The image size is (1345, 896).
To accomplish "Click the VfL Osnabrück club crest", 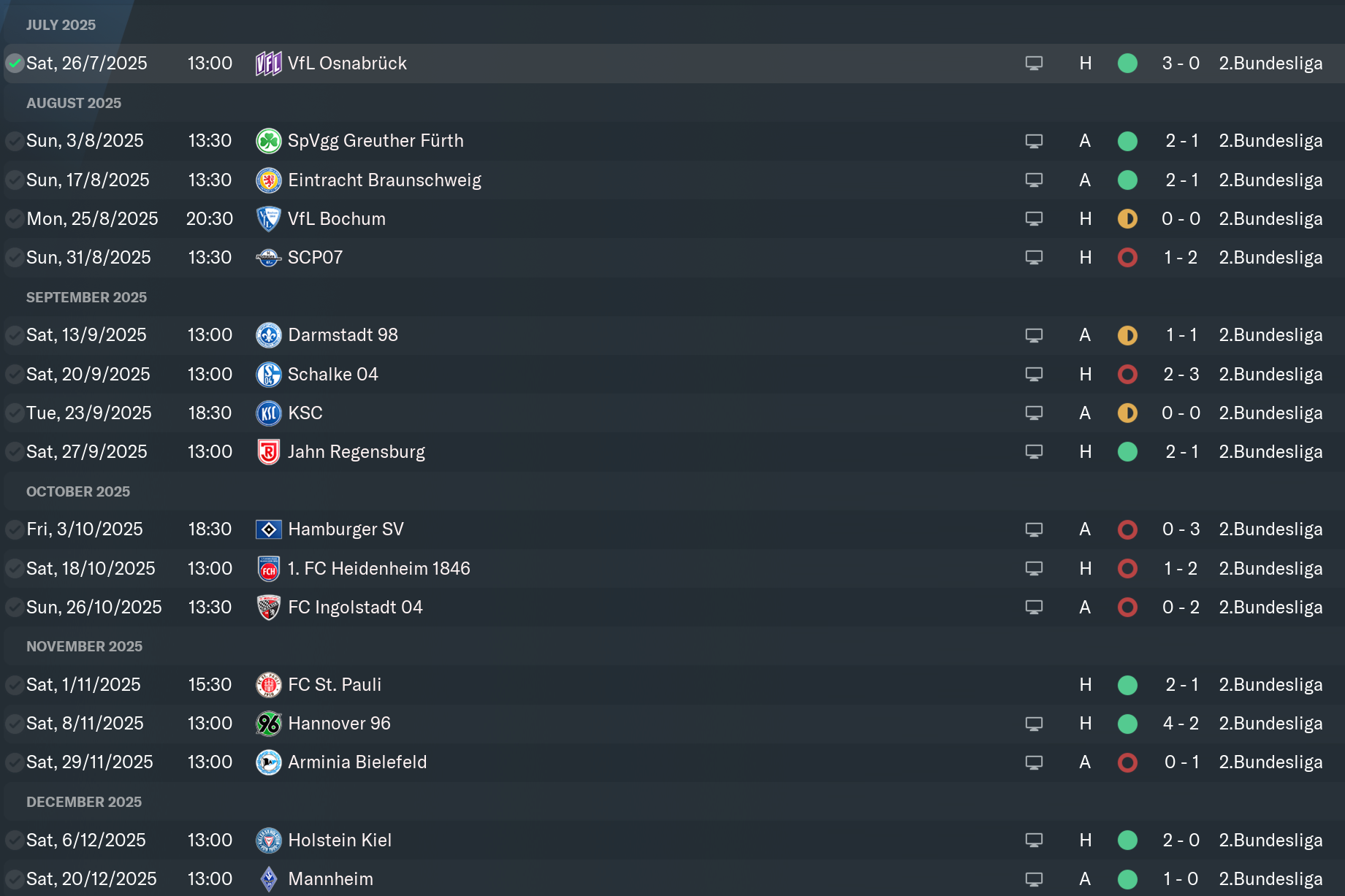I will click(268, 64).
